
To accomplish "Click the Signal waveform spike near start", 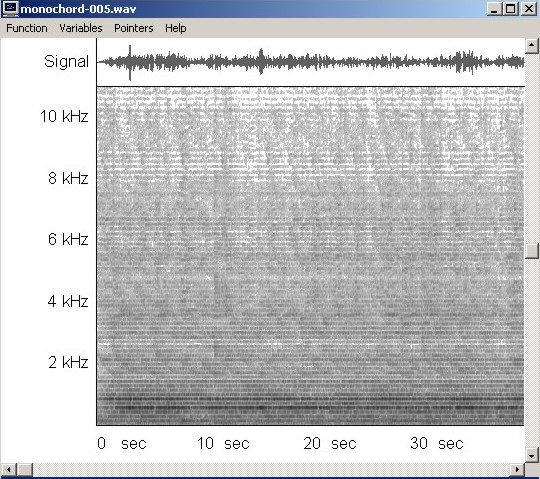I will coord(130,62).
